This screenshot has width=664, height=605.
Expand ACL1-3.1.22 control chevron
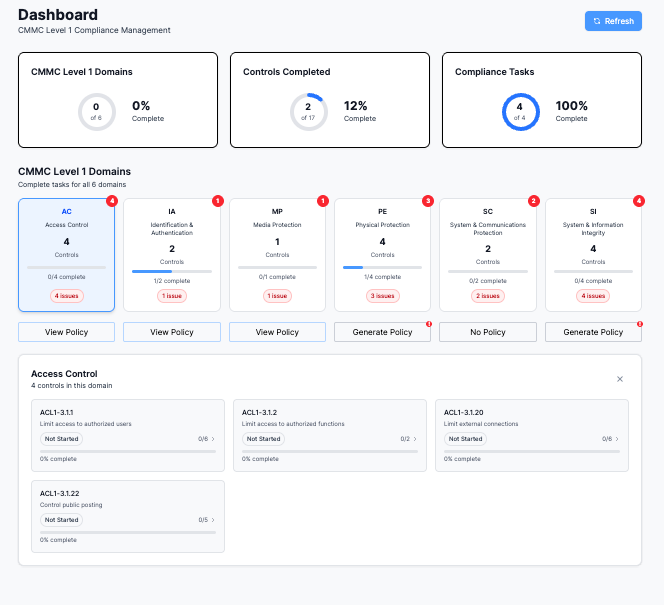pyautogui.click(x=213, y=520)
